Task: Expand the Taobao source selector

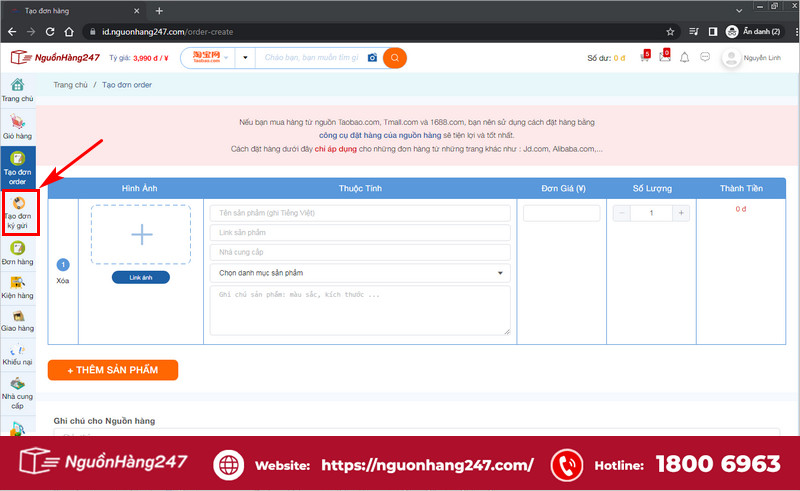Action: click(210, 58)
